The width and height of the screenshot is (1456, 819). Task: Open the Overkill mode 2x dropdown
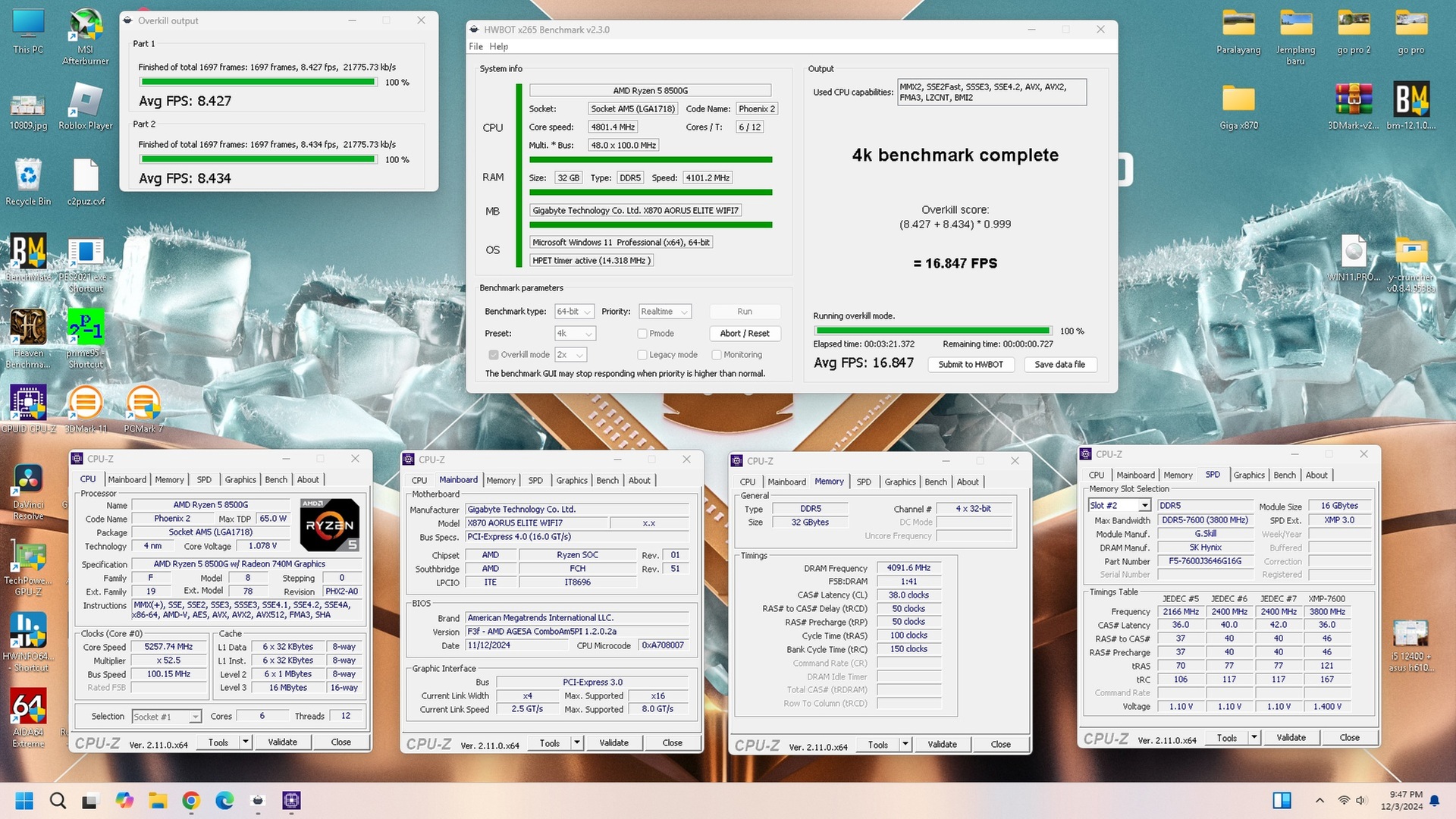click(x=570, y=355)
